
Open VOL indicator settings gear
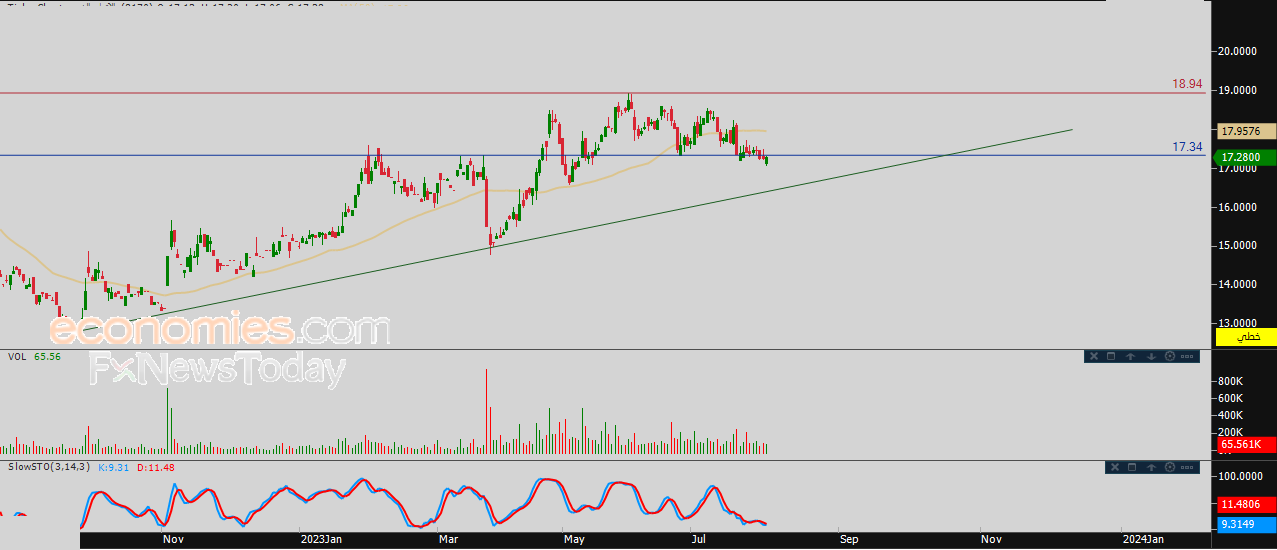[x=1170, y=356]
